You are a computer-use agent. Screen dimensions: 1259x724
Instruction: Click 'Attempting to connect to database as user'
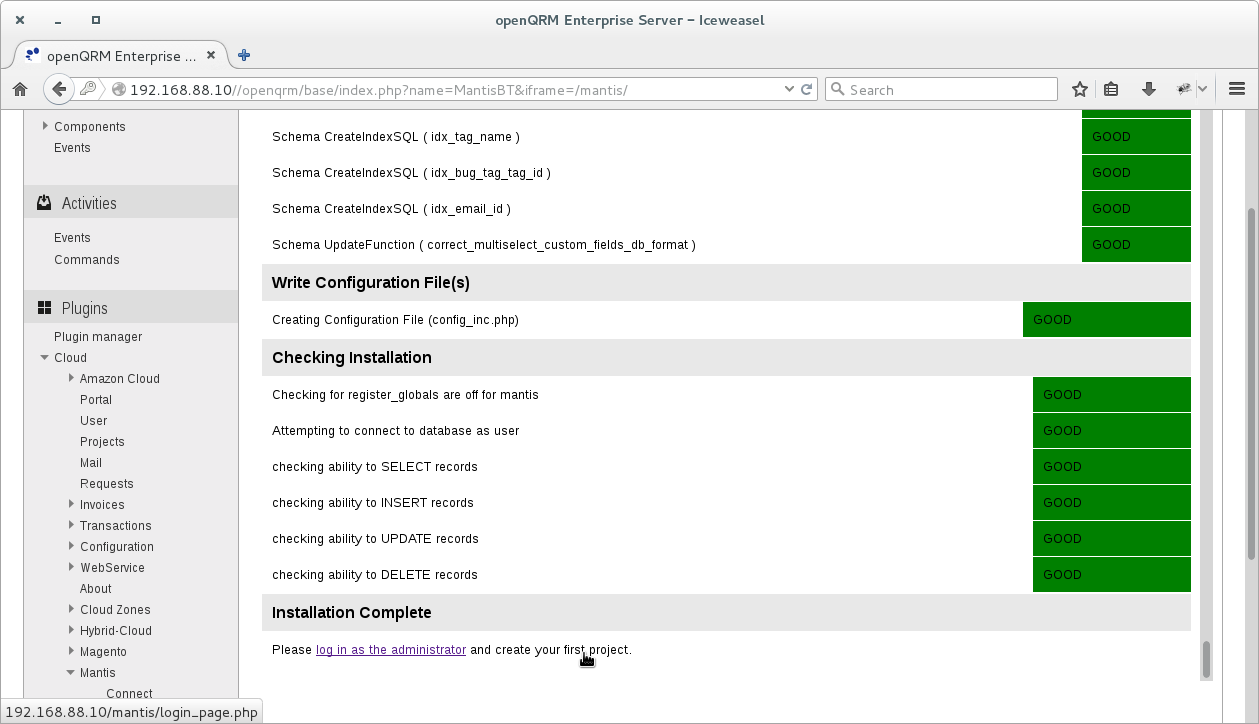coord(396,431)
